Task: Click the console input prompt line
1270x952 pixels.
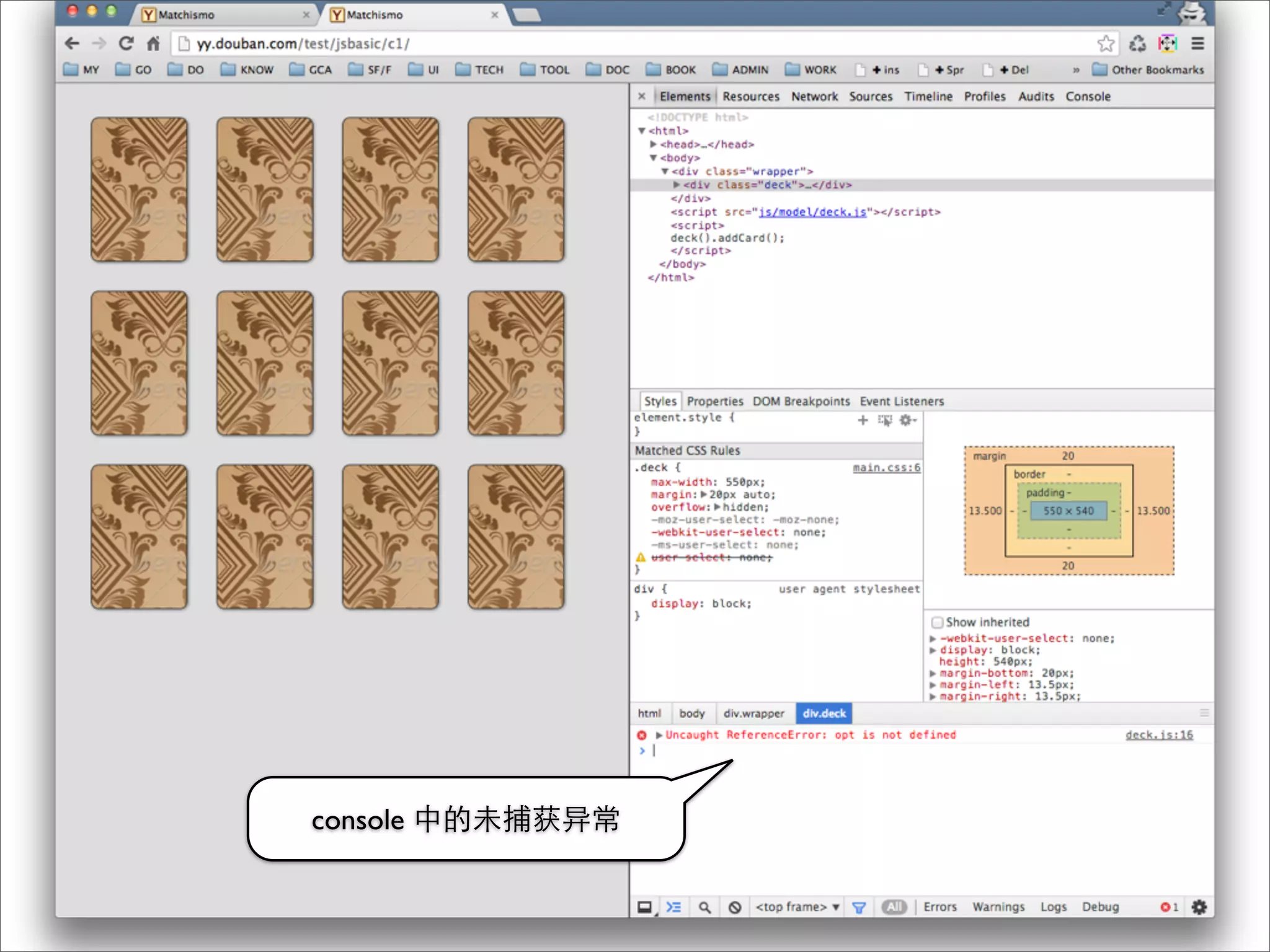Action: [921, 751]
